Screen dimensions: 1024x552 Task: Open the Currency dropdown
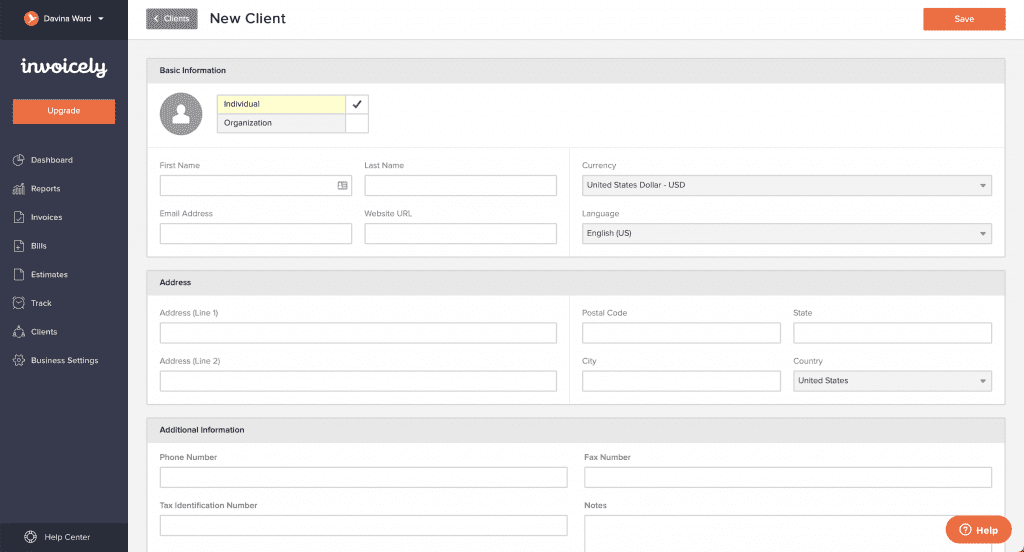(x=786, y=186)
